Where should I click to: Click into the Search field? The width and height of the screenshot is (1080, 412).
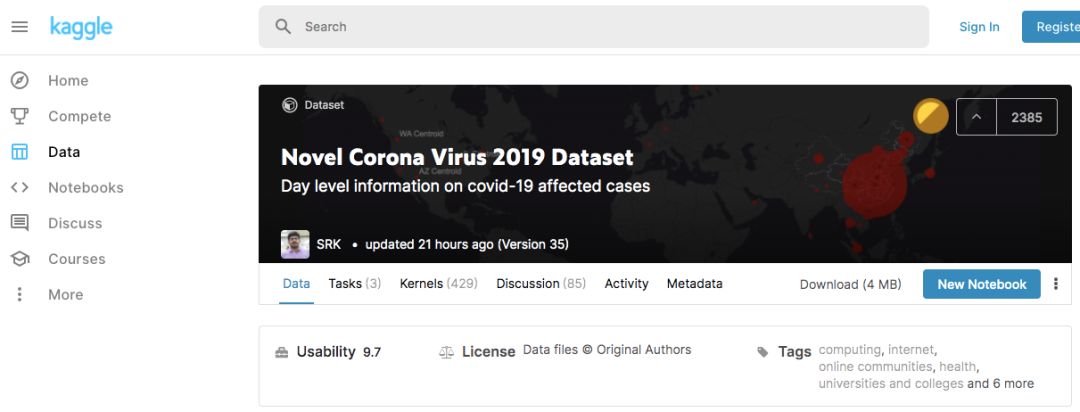600,27
